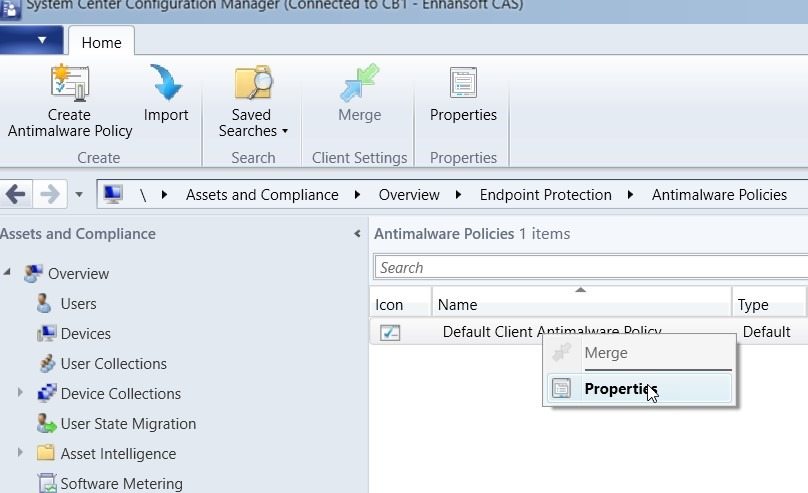808x493 pixels.
Task: Select Antimalware Policies breadcrumb
Action: point(719,195)
